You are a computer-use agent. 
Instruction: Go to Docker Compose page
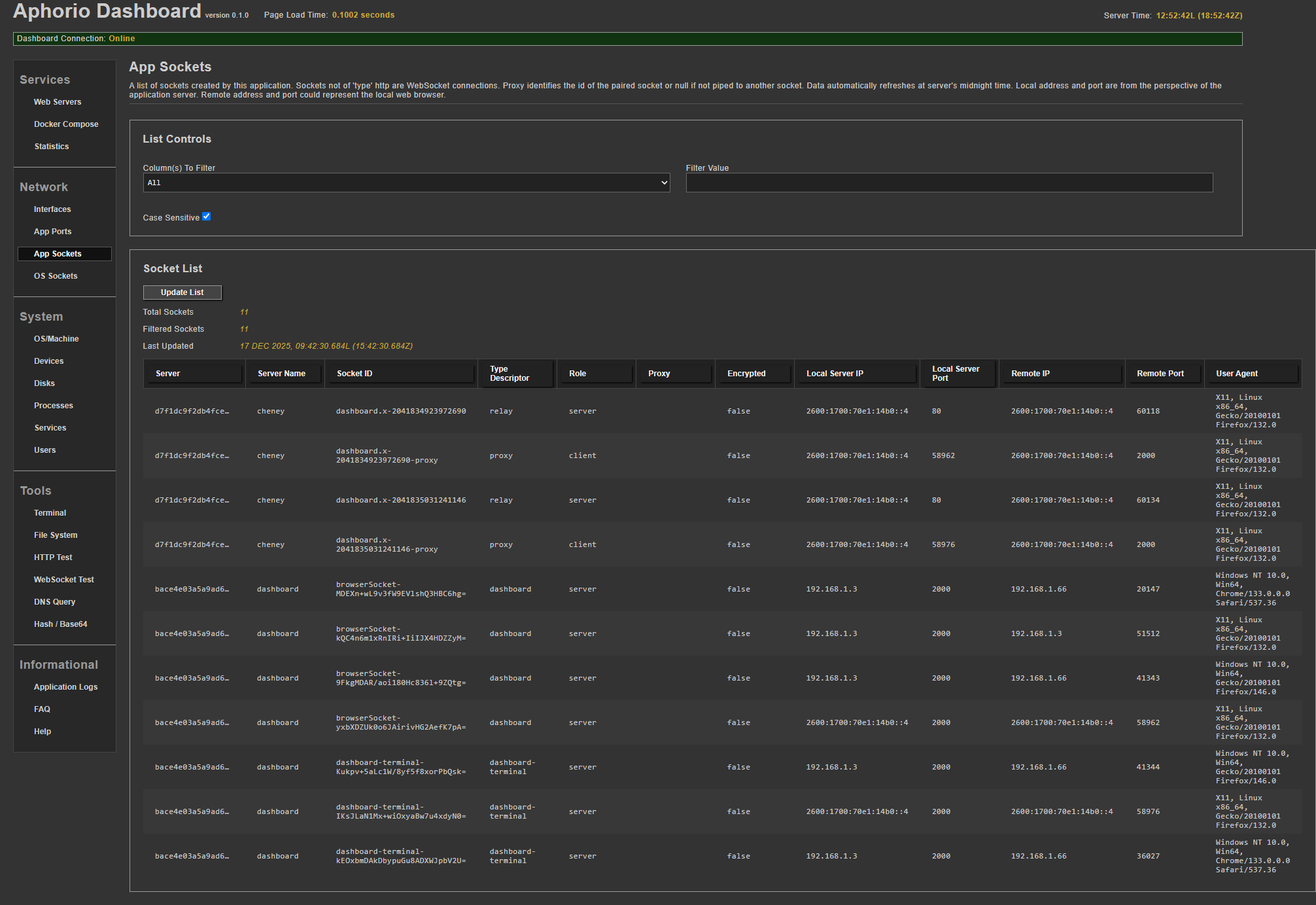click(x=66, y=124)
